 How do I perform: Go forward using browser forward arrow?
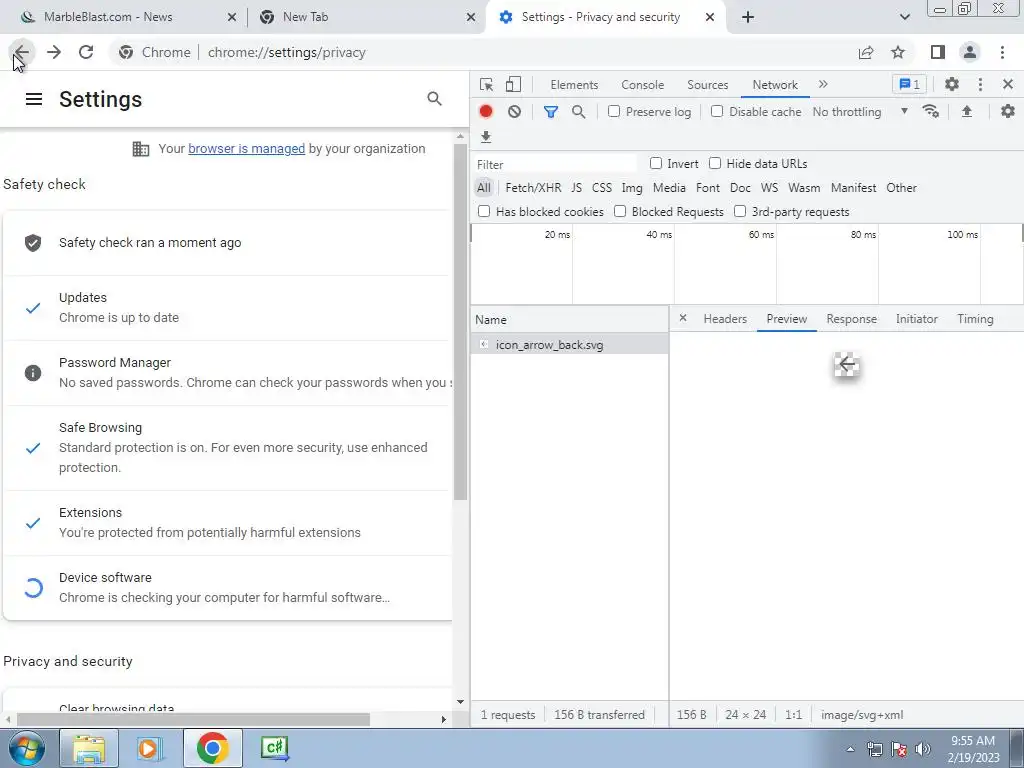(54, 52)
